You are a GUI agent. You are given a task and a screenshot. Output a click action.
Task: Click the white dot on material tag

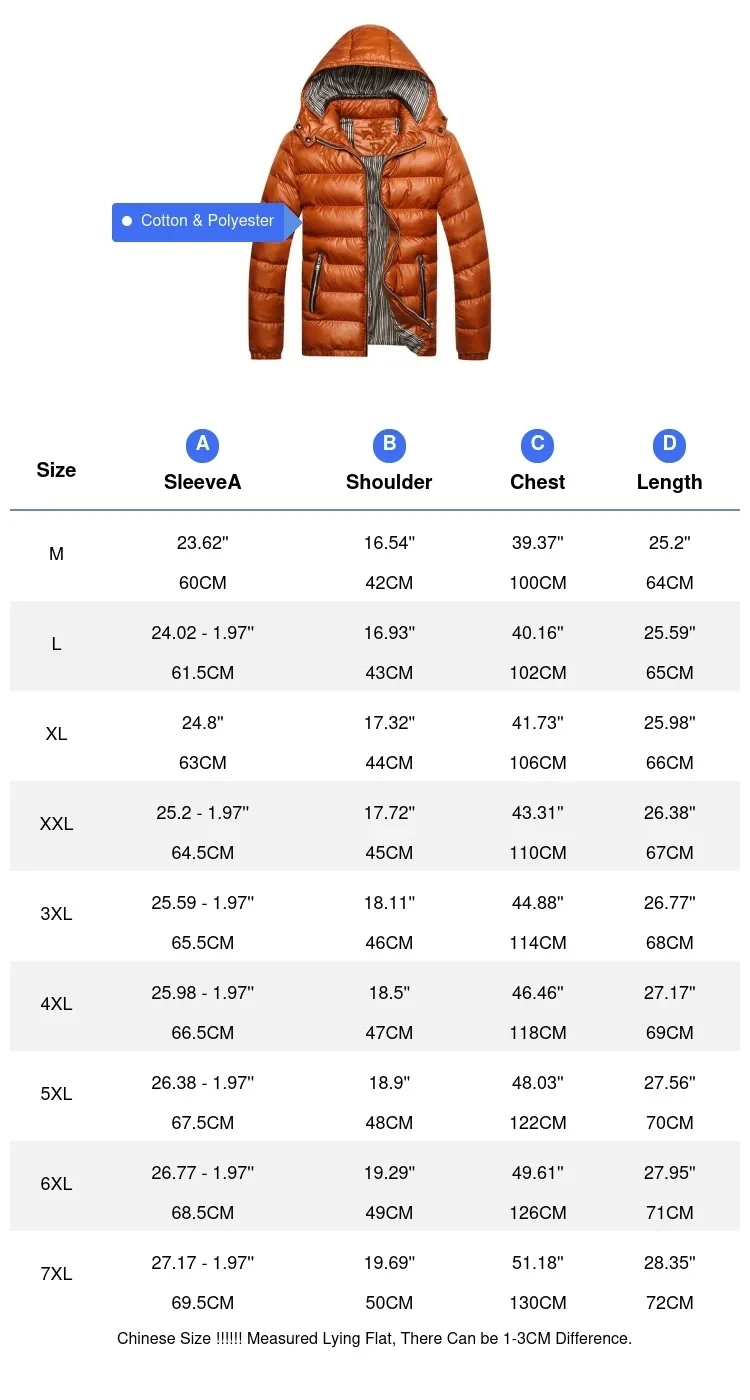[x=127, y=221]
